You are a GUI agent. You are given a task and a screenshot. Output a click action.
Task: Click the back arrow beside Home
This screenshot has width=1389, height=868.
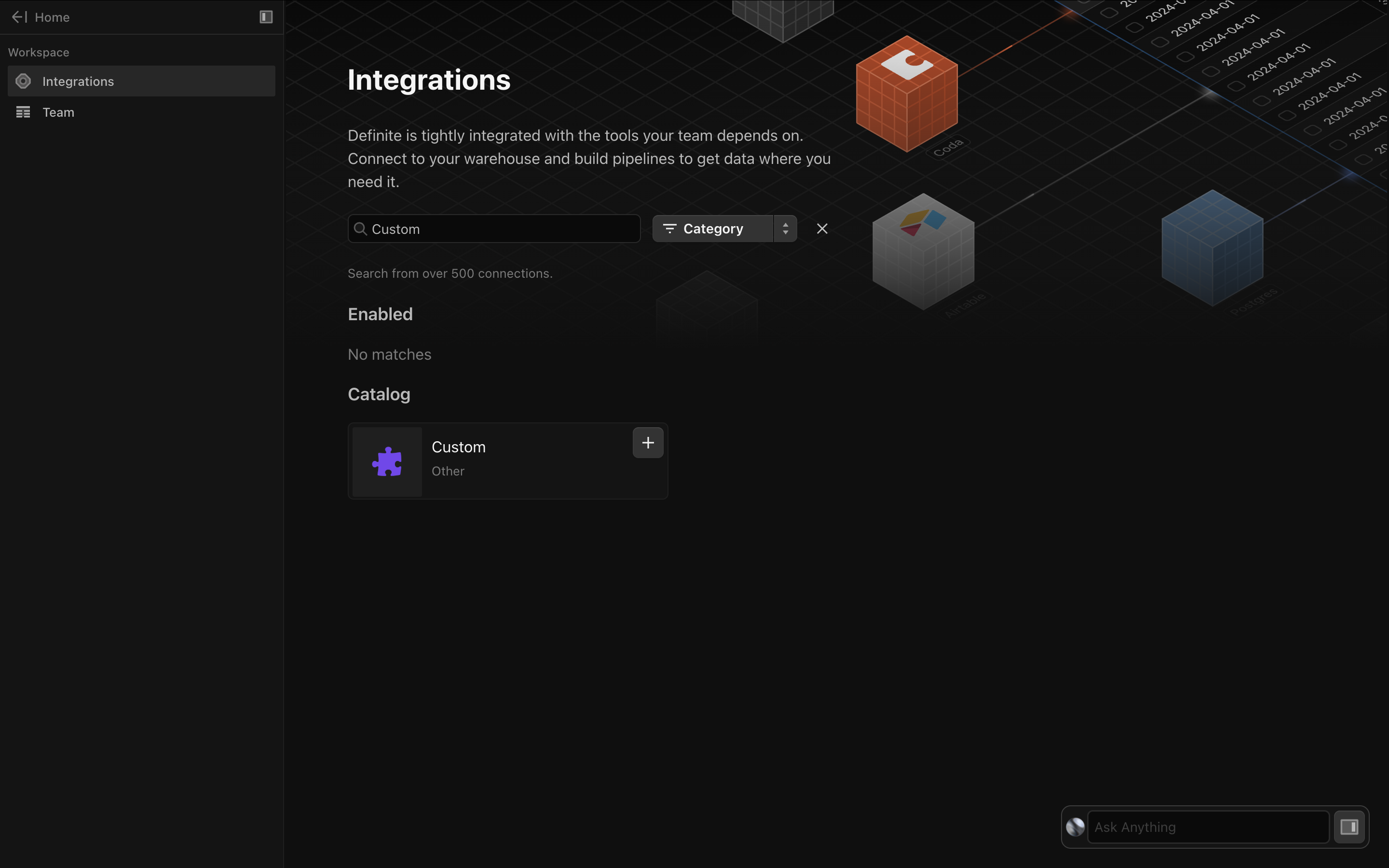point(19,17)
